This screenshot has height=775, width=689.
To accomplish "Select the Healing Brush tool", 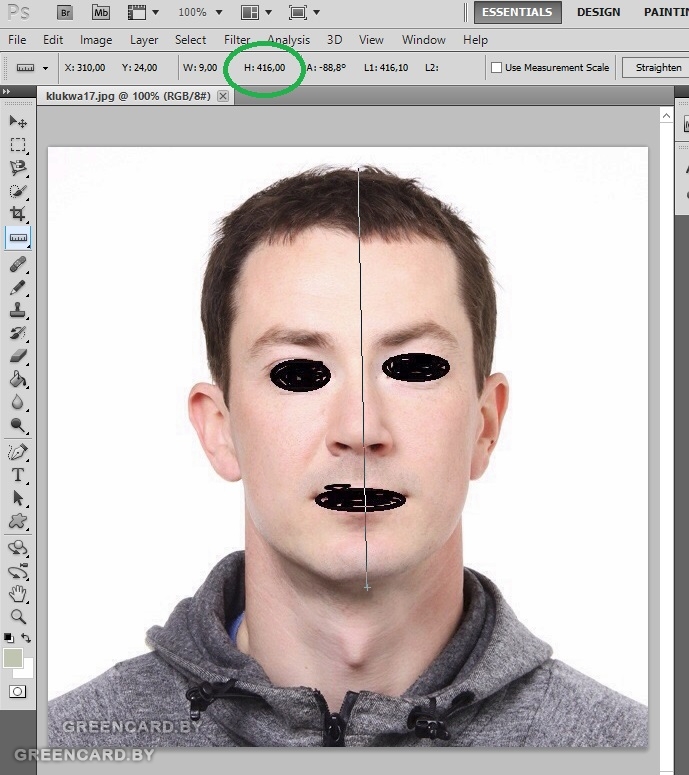I will [x=18, y=264].
